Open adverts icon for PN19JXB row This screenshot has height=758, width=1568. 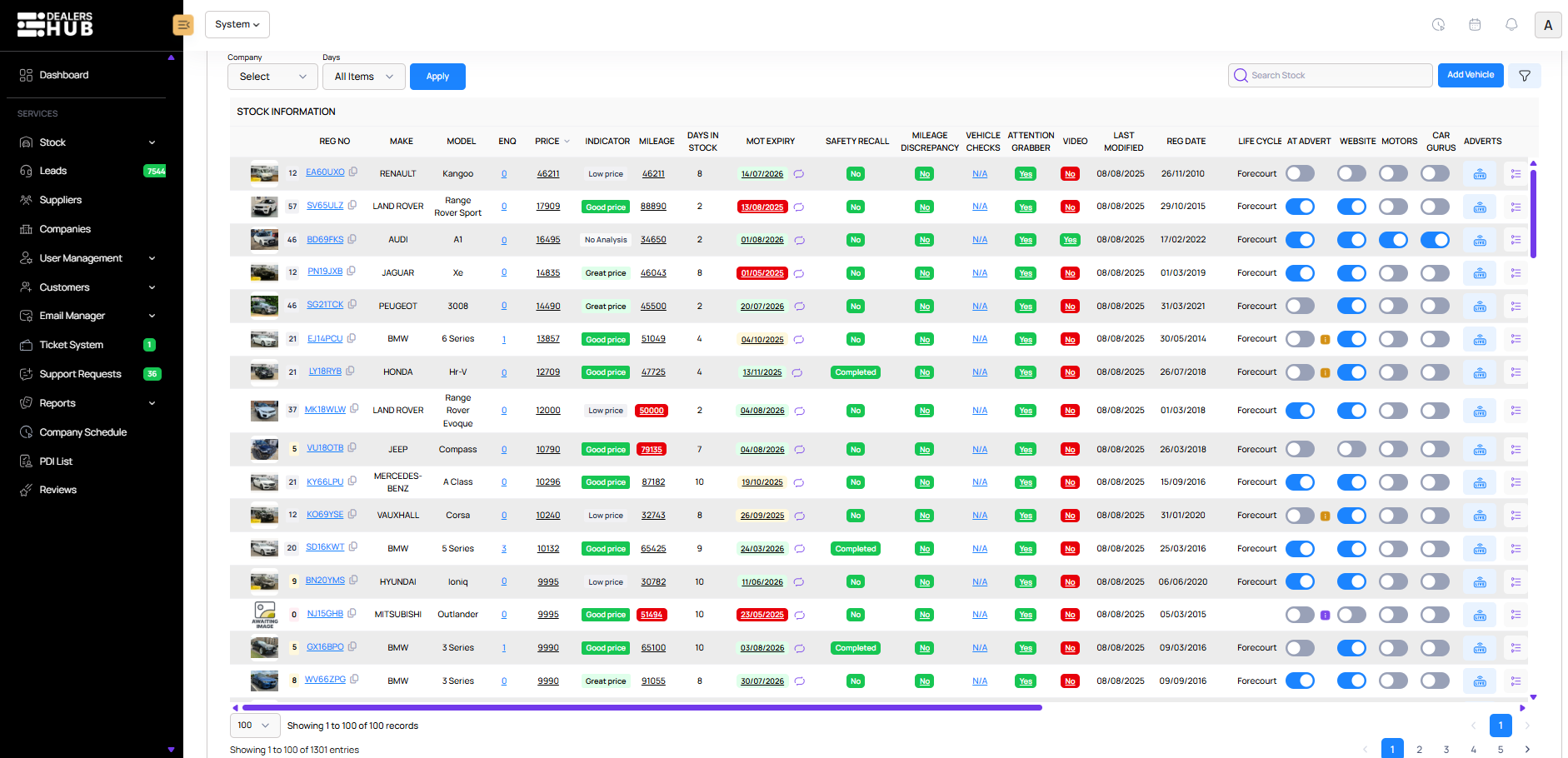tap(1480, 273)
